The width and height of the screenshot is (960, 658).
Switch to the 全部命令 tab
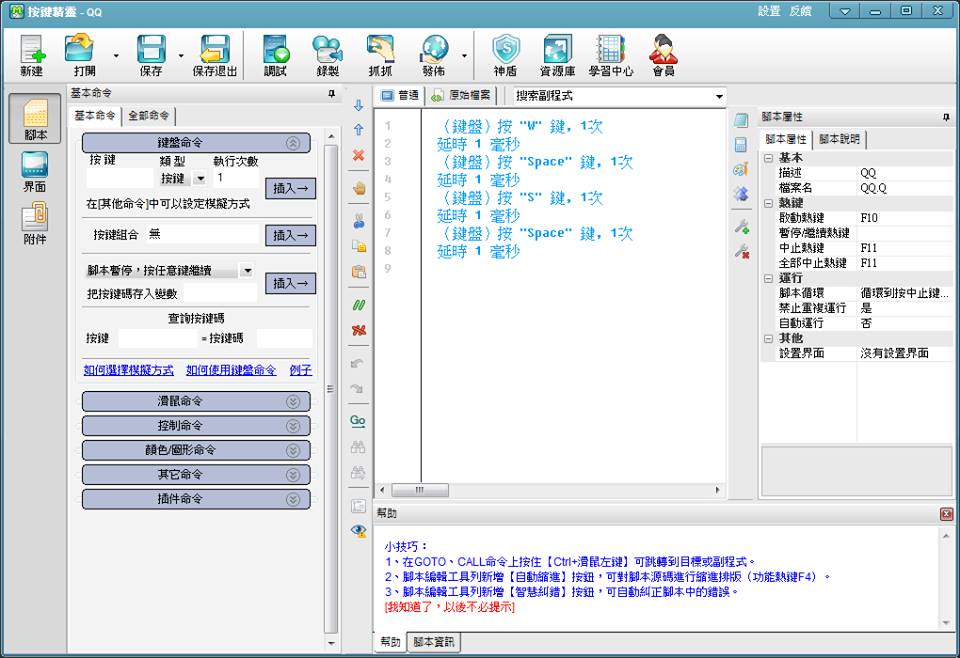click(x=149, y=116)
